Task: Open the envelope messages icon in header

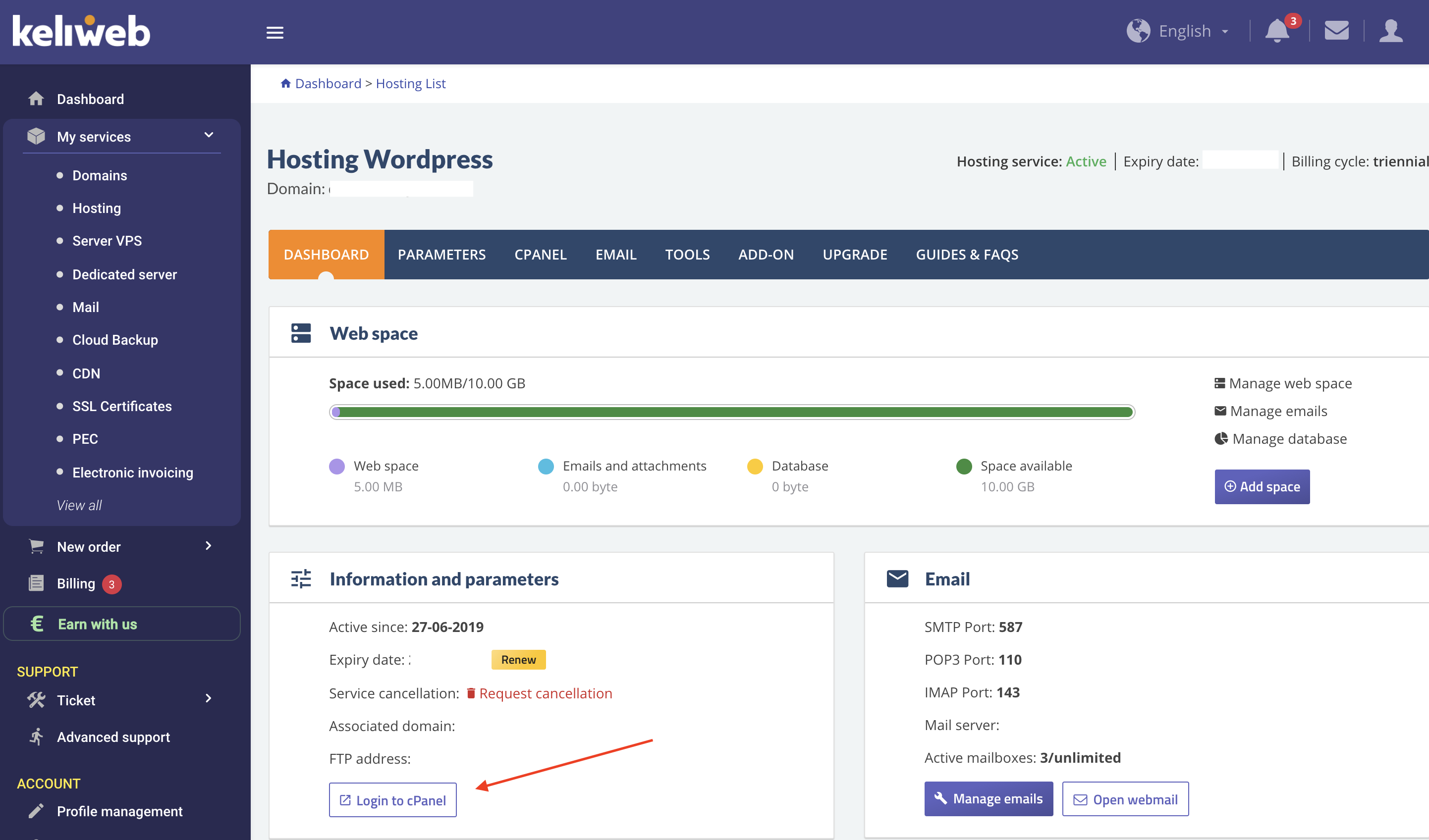Action: coord(1336,31)
